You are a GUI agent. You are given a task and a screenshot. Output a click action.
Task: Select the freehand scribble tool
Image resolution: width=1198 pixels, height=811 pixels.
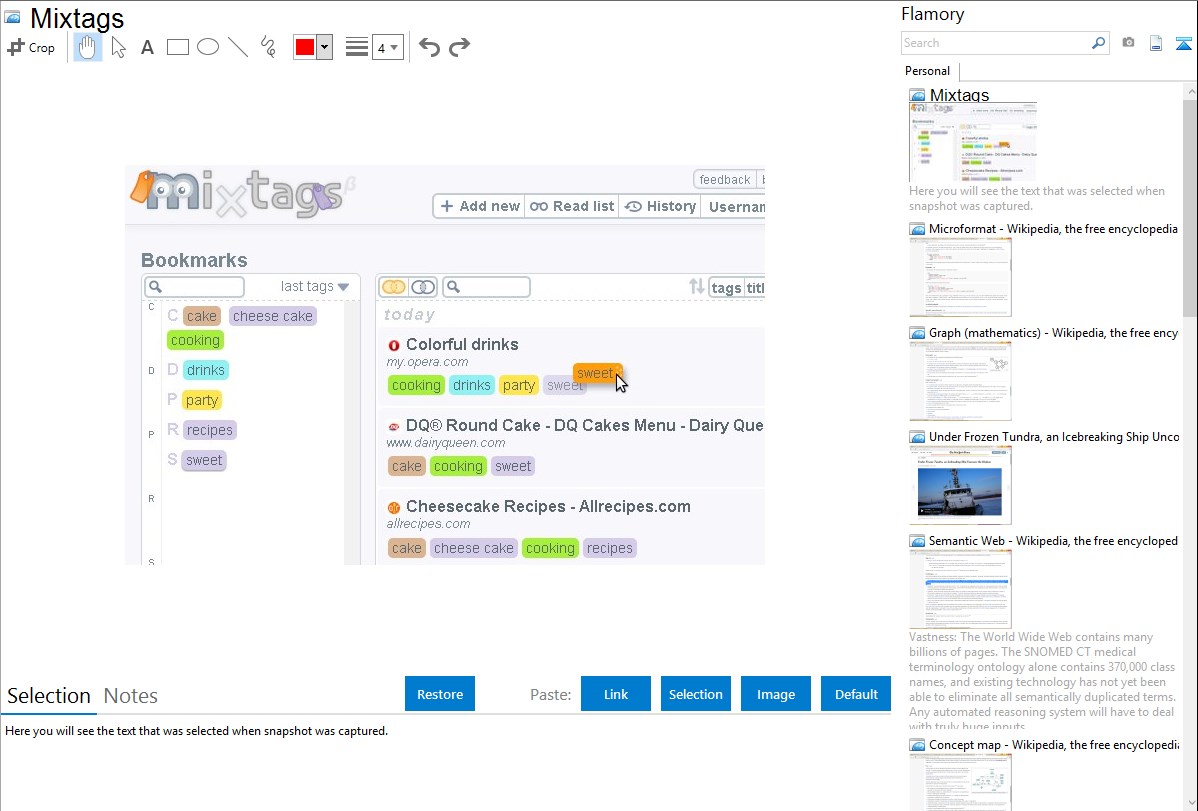tap(268, 47)
